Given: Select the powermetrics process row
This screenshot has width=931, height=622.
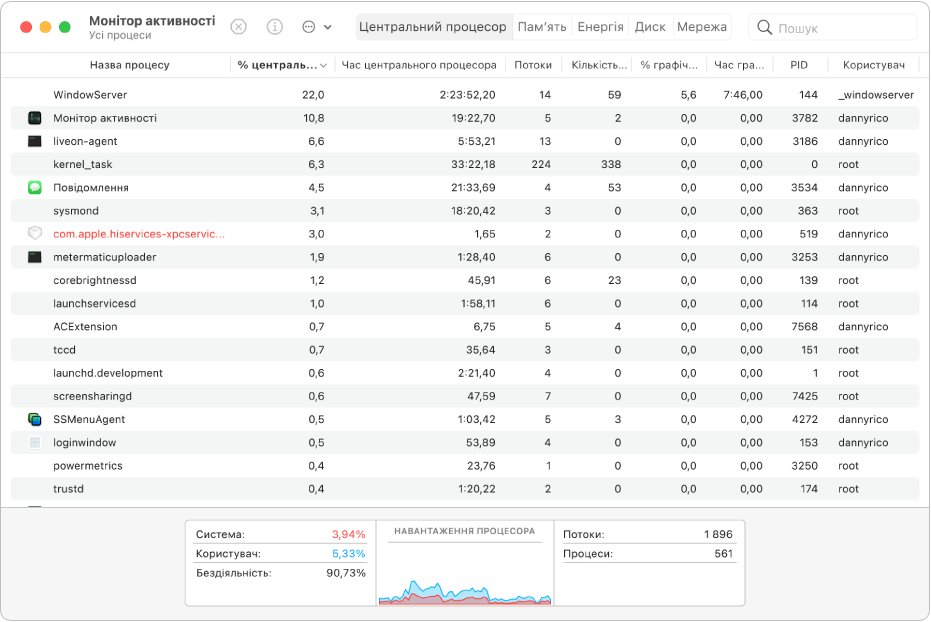Looking at the screenshot, I should tap(465, 465).
